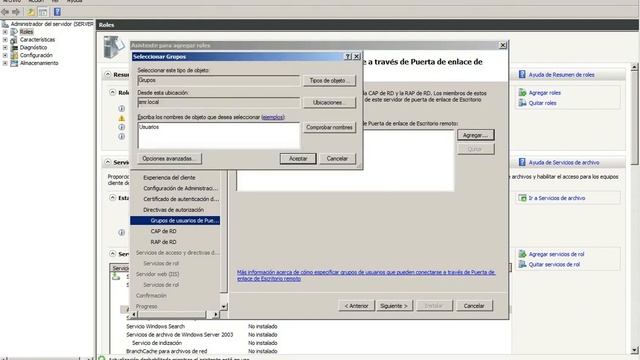Screen dimensions: 640x360
Task: Click Cancelar at wizard bottom
Action: 474,306
